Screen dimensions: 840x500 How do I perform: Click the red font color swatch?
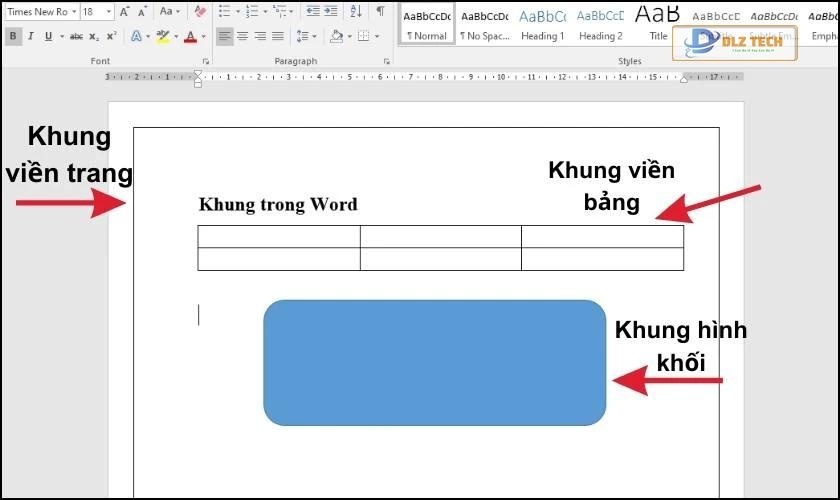click(x=189, y=37)
